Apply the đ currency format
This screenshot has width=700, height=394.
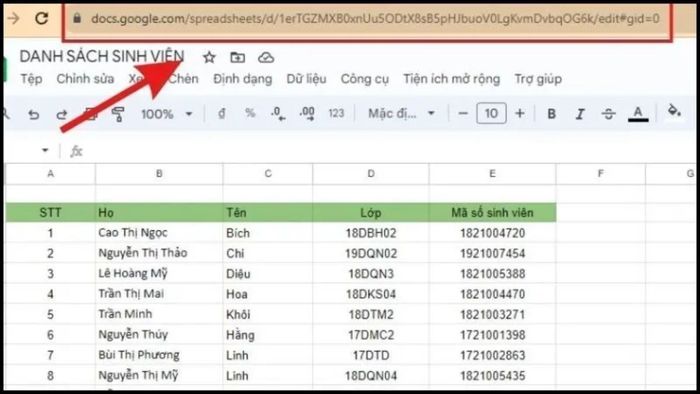(x=221, y=114)
